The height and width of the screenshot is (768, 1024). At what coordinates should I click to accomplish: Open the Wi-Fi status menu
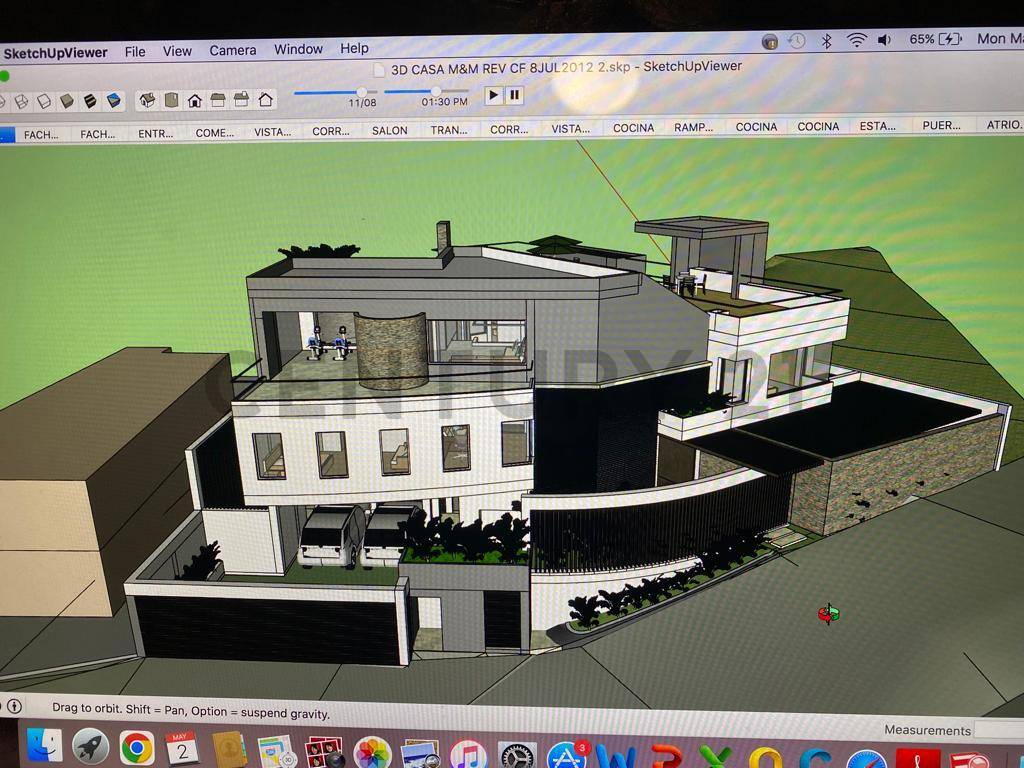click(x=856, y=40)
